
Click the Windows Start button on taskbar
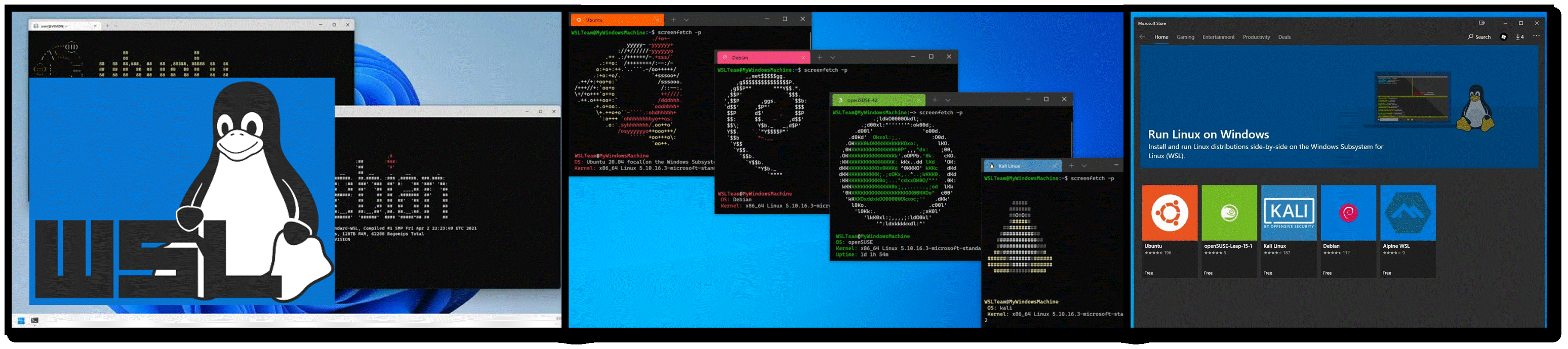(x=21, y=321)
